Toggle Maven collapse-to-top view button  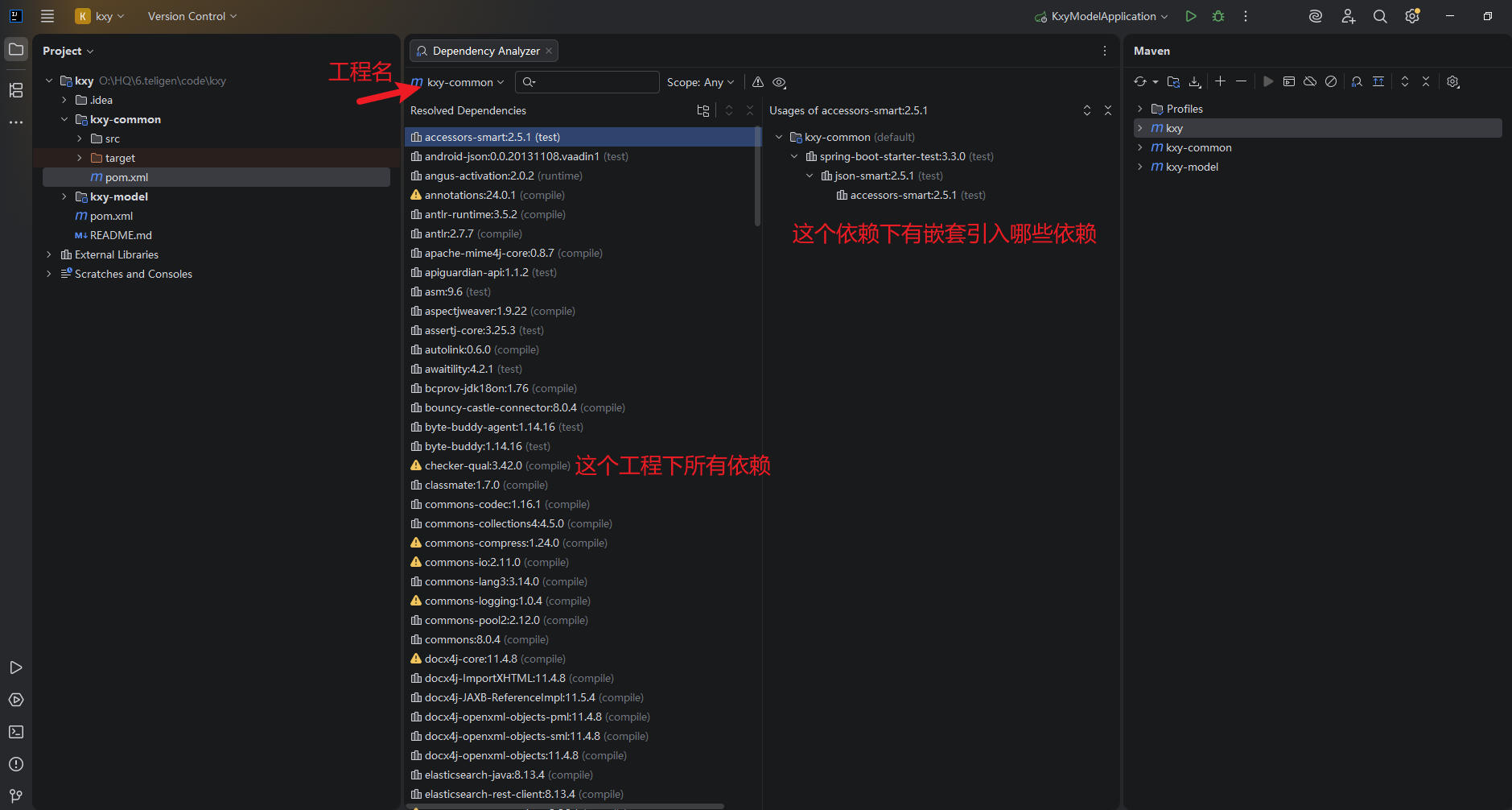1378,81
